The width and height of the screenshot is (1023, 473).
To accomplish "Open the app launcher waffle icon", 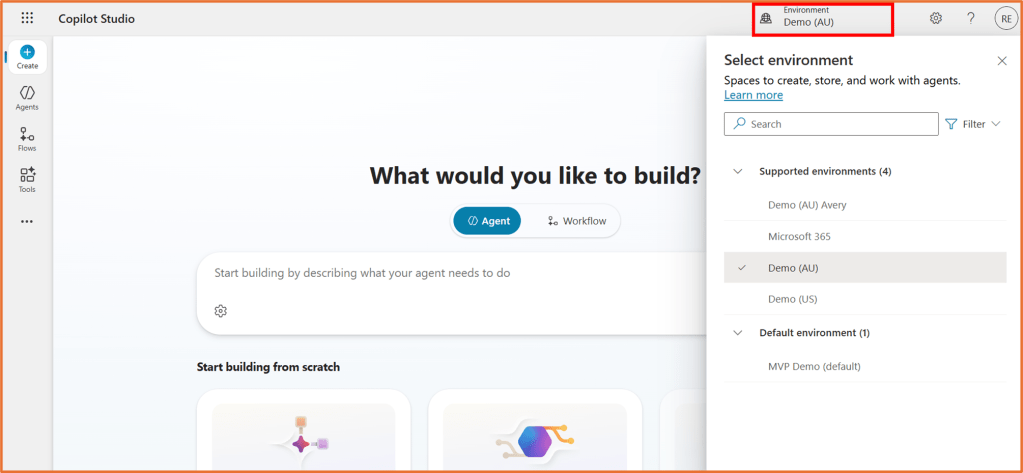I will click(27, 18).
